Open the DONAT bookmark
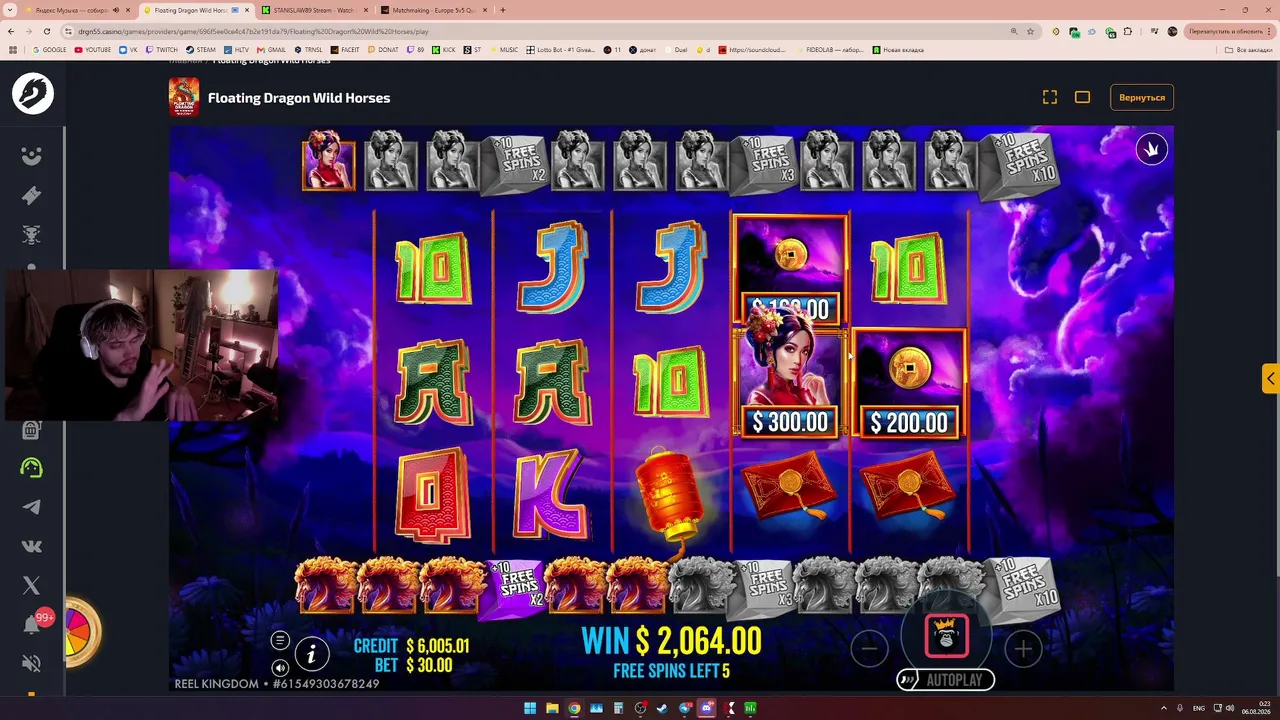This screenshot has width=1280, height=720. 383,50
